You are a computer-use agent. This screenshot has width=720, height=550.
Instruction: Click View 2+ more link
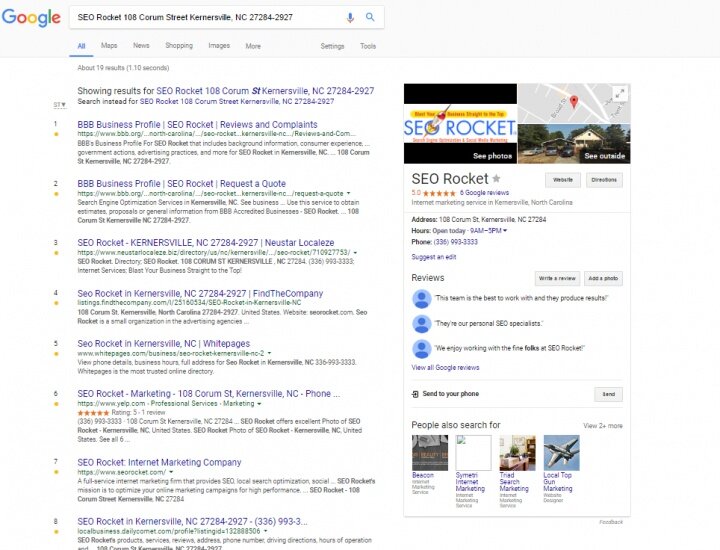pos(603,426)
